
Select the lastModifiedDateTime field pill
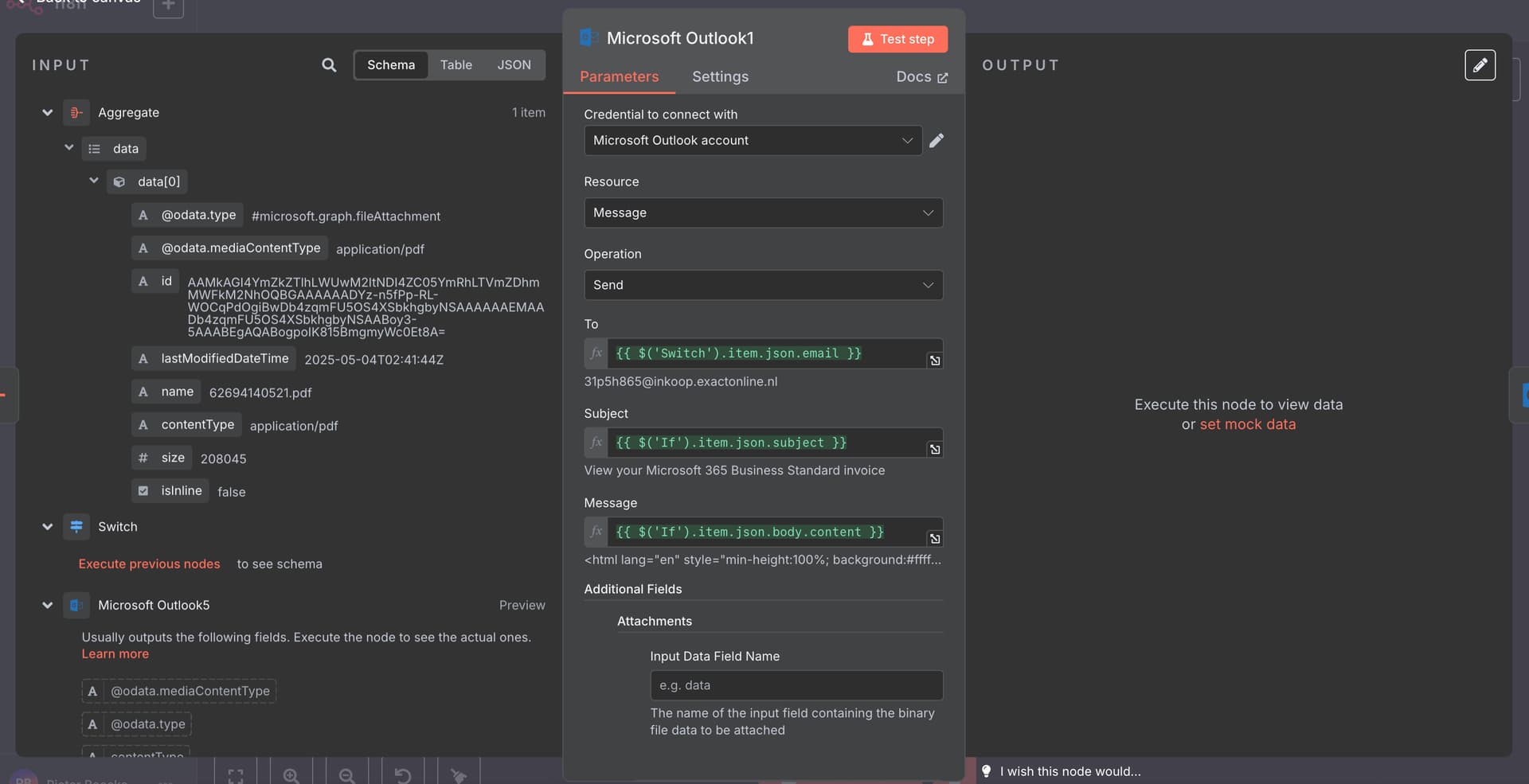(213, 359)
